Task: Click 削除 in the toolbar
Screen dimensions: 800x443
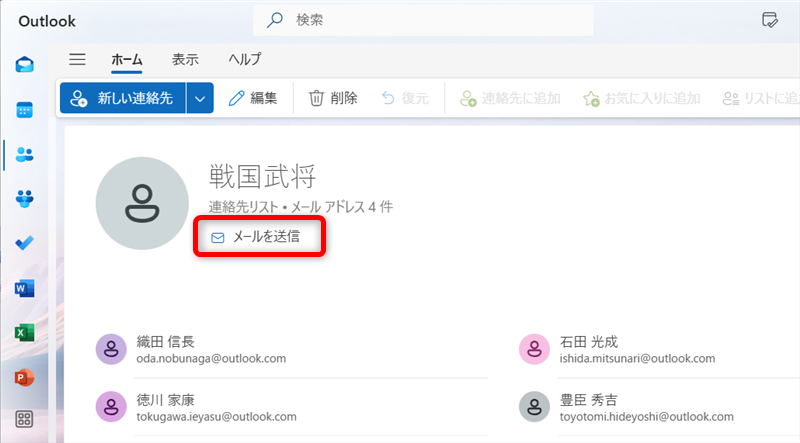Action: point(333,98)
